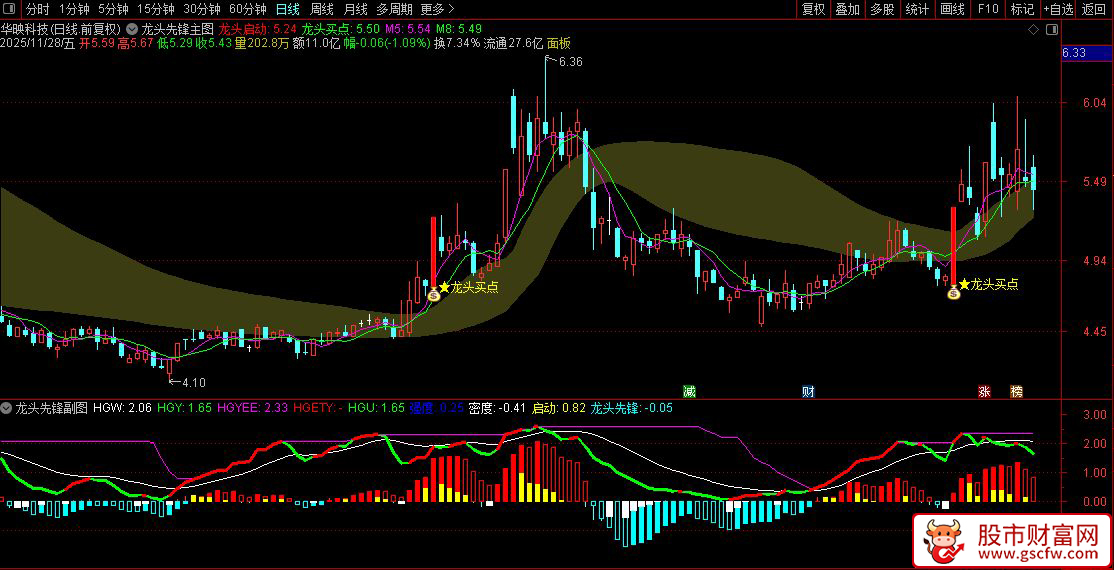Open the 多股 multi-stock view

[882, 9]
